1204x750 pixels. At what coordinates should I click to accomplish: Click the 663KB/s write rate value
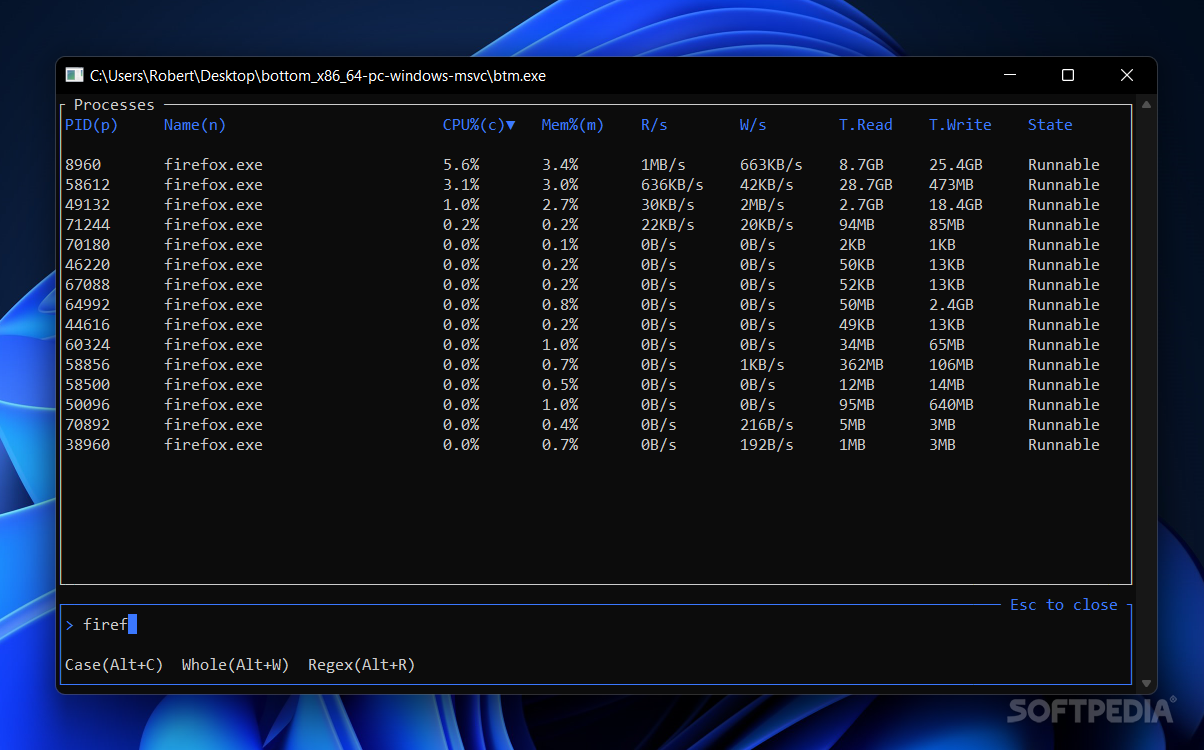click(x=771, y=165)
